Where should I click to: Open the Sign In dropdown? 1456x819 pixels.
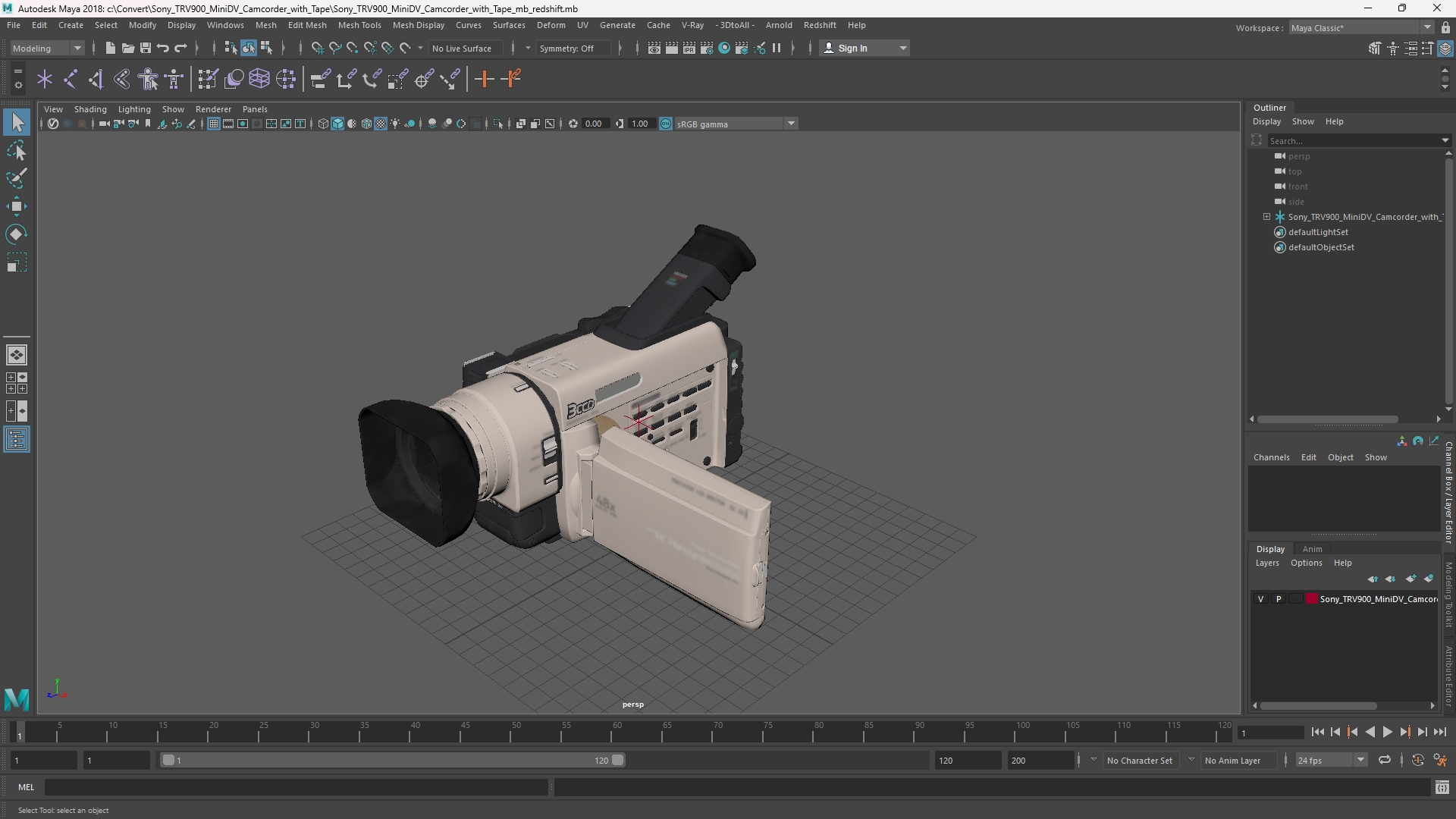[864, 48]
